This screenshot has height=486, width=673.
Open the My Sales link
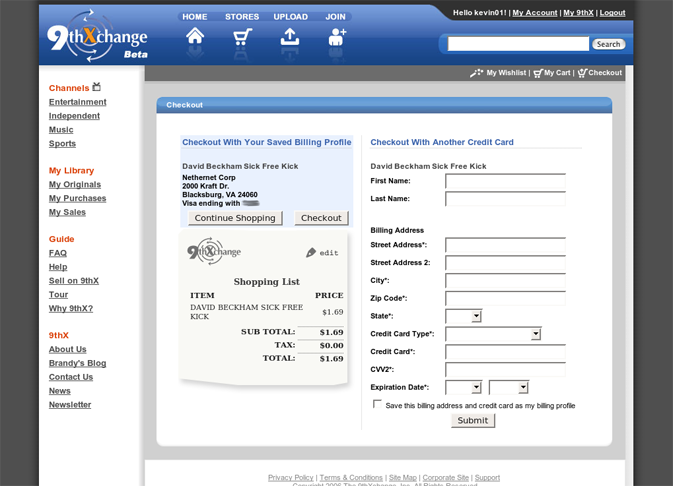[67, 212]
